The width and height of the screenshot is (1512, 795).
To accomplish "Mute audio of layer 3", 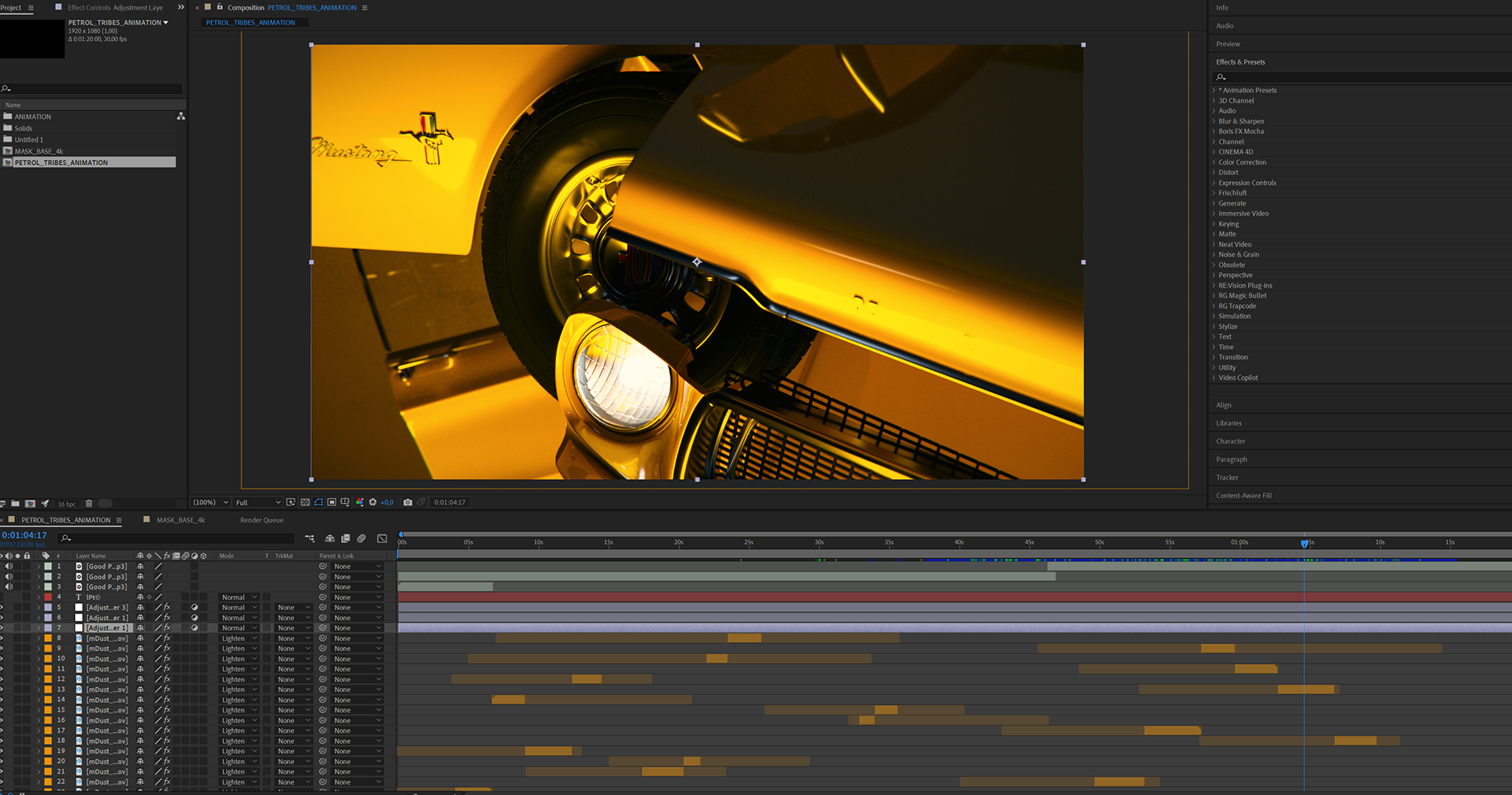I will (x=9, y=587).
